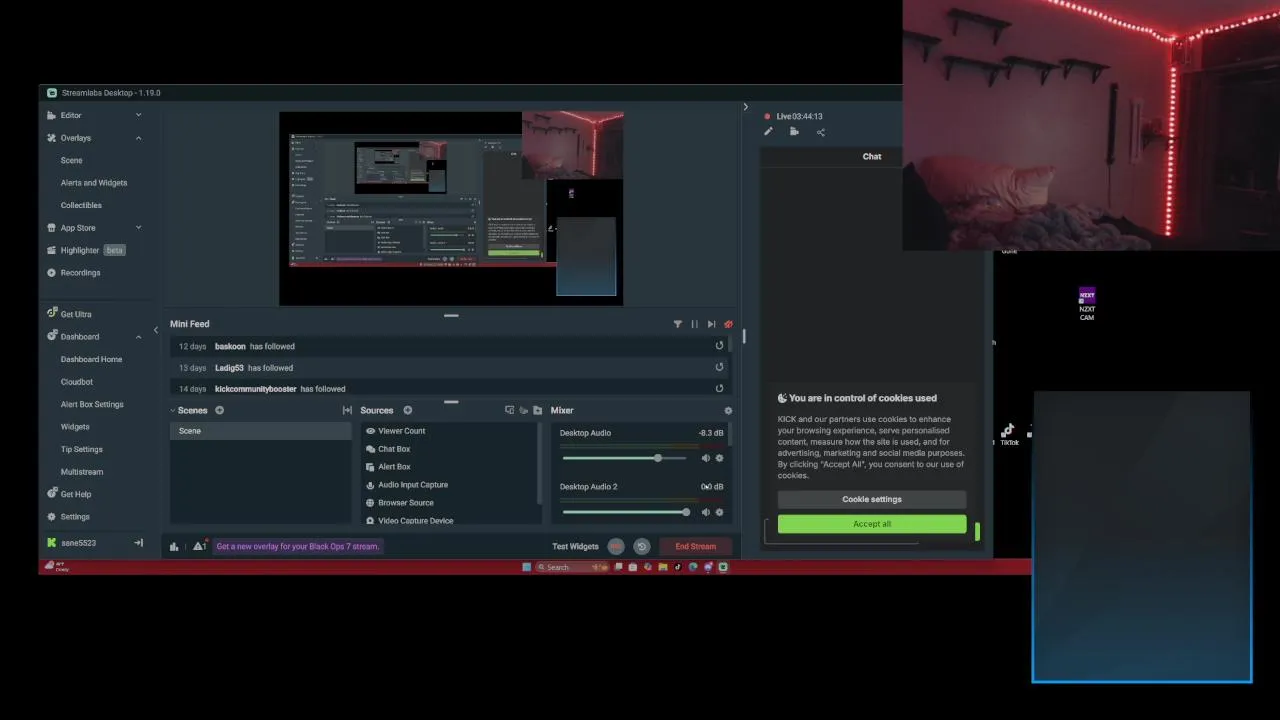
Task: Expand the Editor sidebar chevron
Action: point(139,115)
